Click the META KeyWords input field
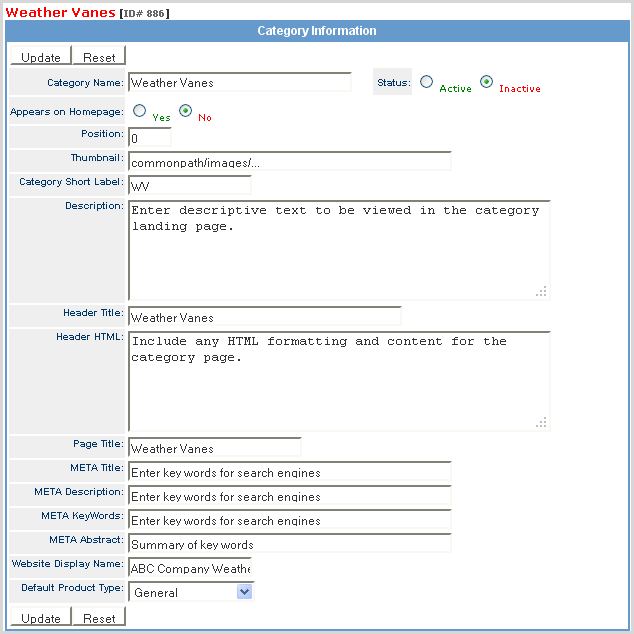The height and width of the screenshot is (634, 634). point(289,520)
